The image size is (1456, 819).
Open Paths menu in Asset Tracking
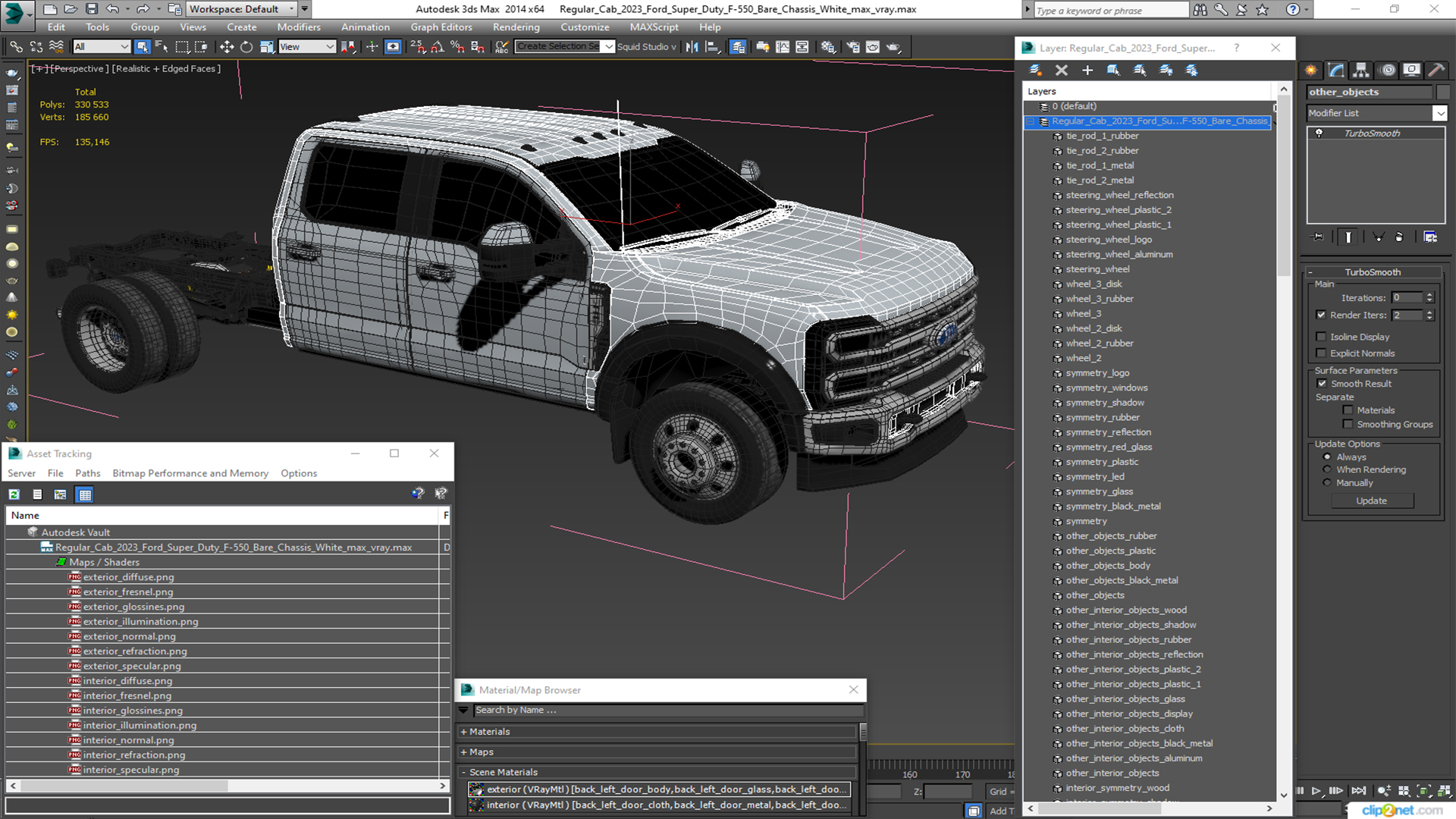click(x=88, y=473)
